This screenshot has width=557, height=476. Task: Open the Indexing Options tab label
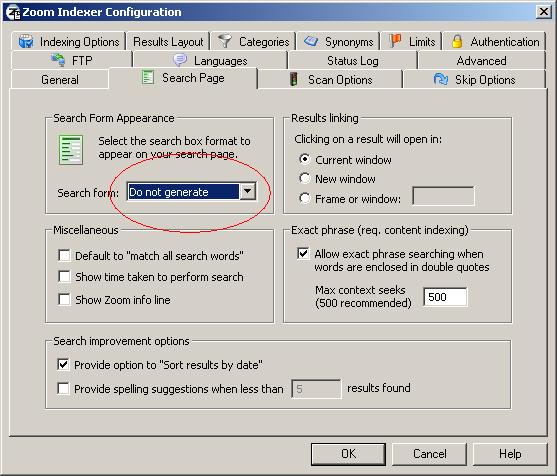tap(80, 42)
